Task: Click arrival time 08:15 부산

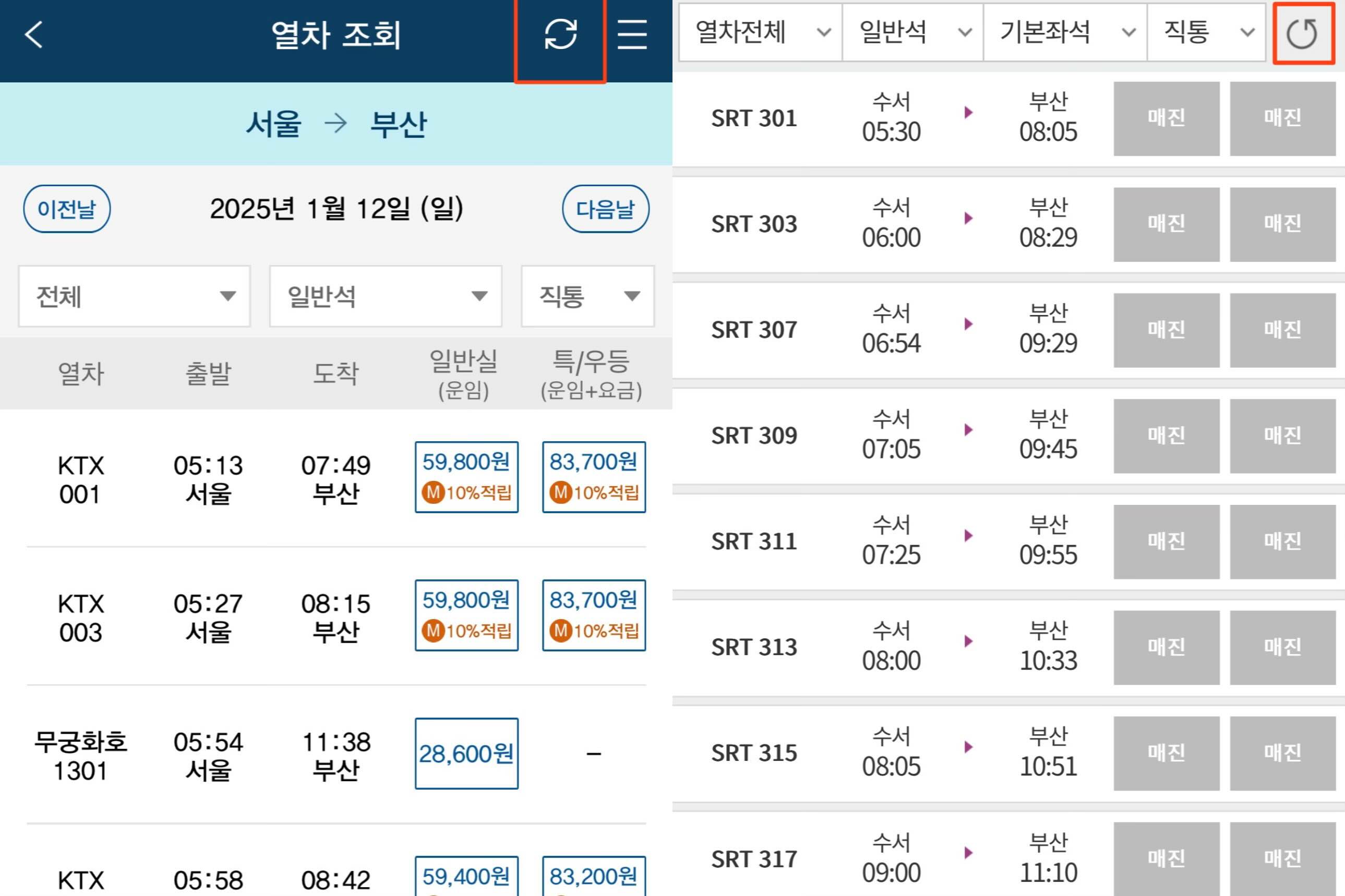Action: (336, 619)
